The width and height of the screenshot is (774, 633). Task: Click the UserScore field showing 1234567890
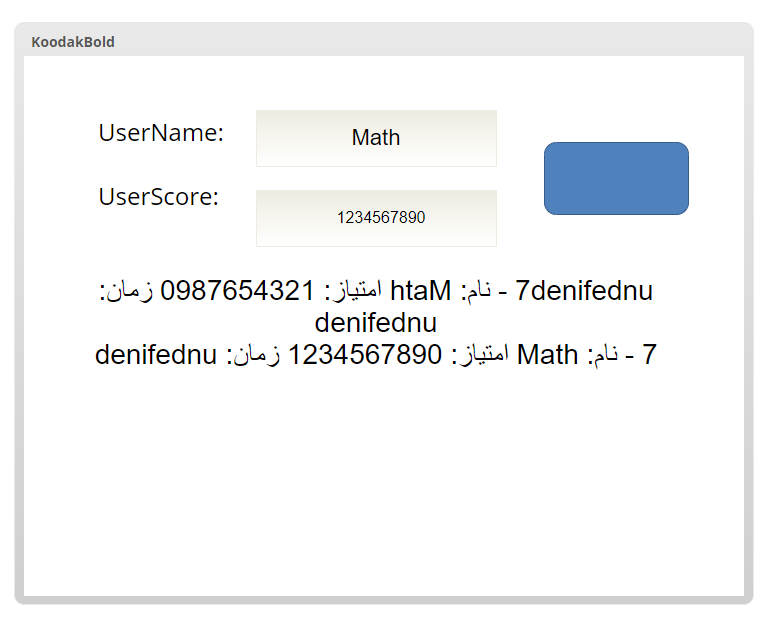tap(376, 218)
